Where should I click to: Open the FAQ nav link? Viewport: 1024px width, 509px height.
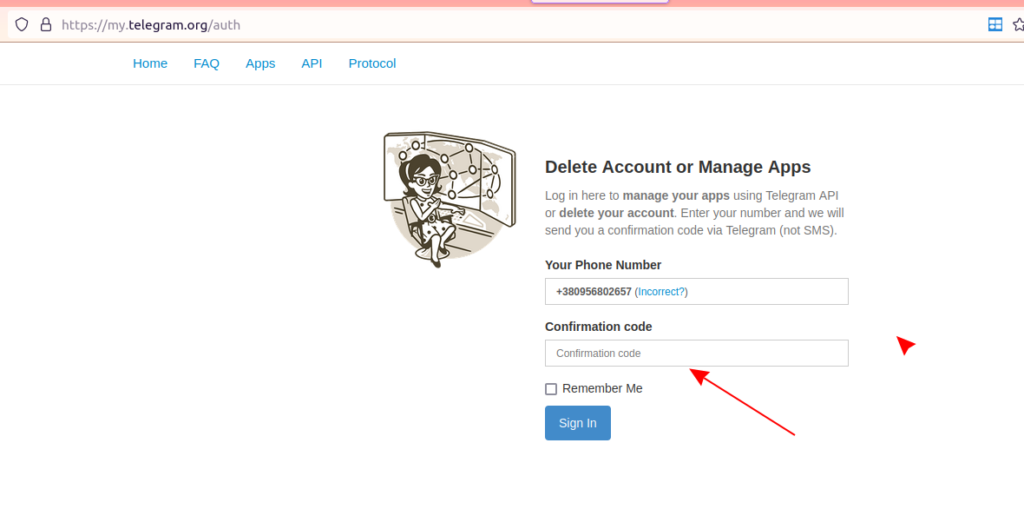point(206,63)
